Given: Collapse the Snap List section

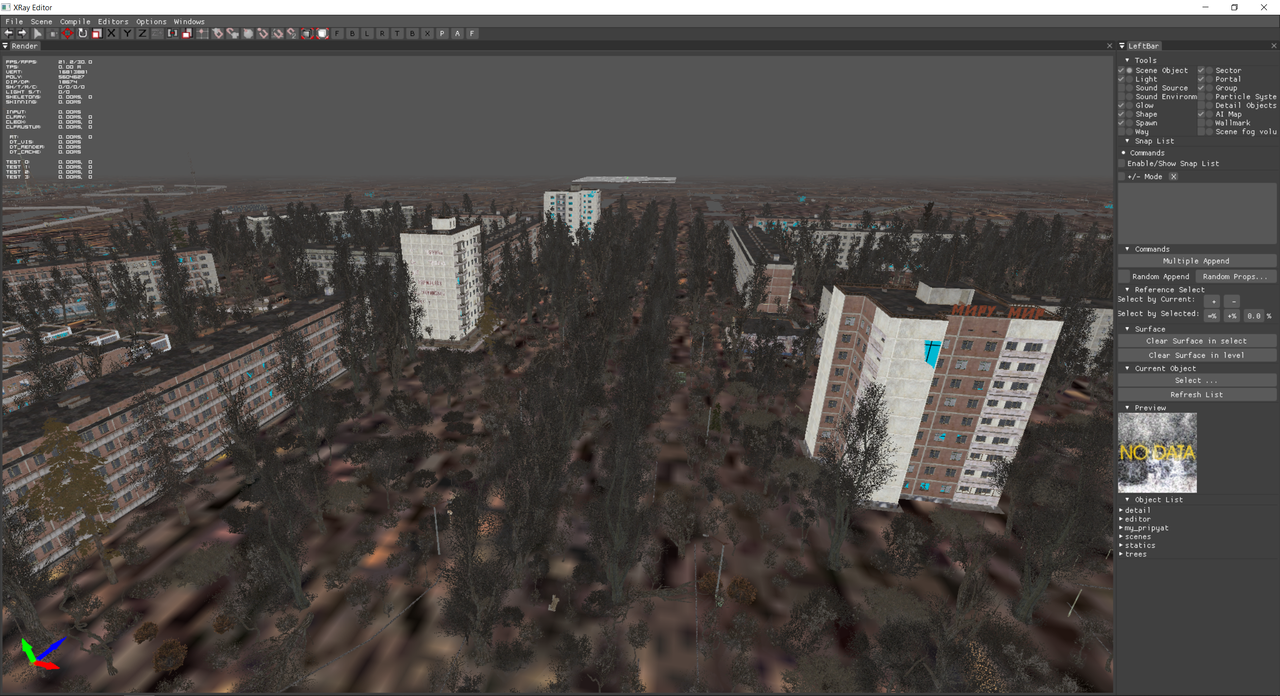Looking at the screenshot, I should 1128,141.
